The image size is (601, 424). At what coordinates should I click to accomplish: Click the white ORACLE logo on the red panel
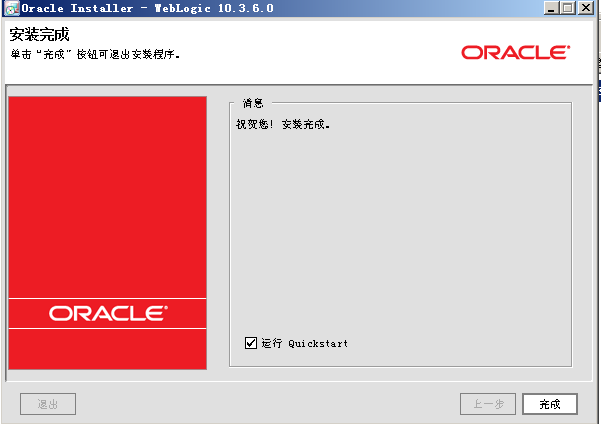(108, 313)
